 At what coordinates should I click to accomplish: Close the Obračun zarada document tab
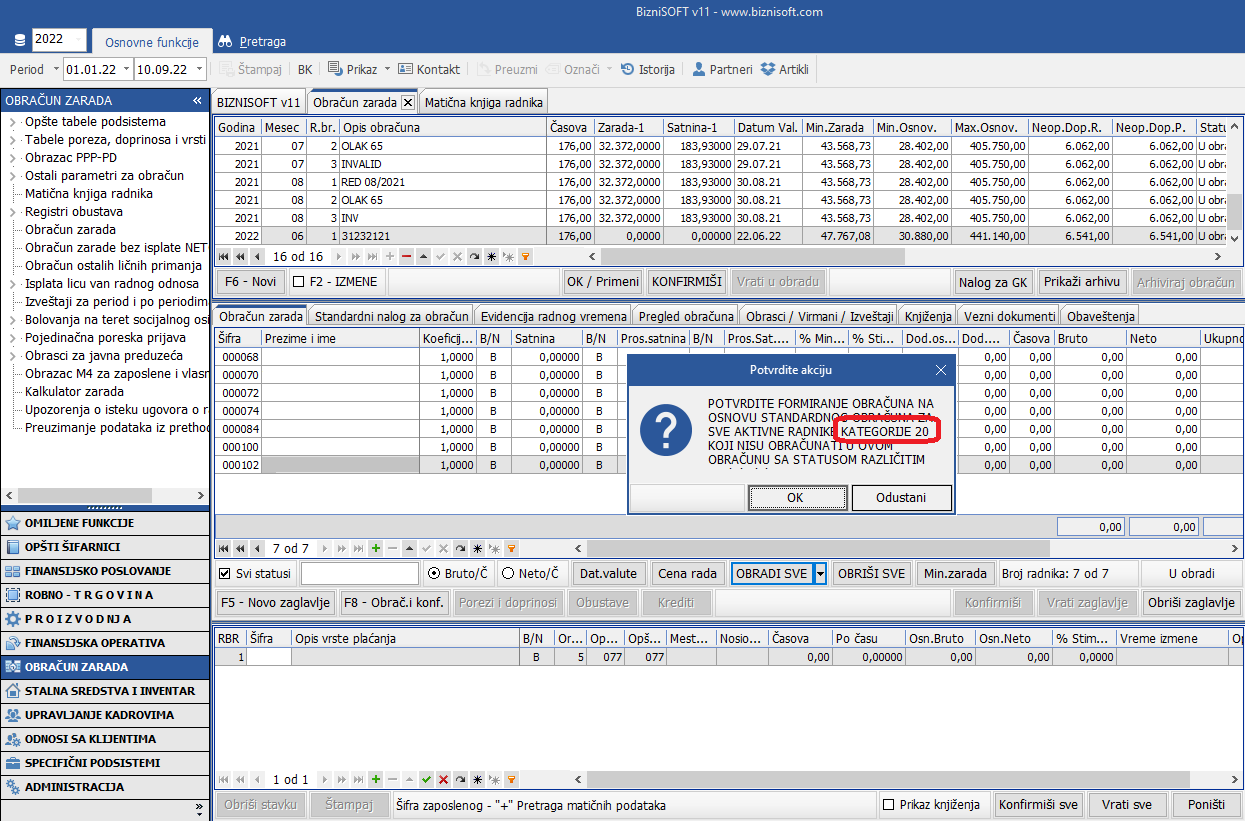(407, 102)
